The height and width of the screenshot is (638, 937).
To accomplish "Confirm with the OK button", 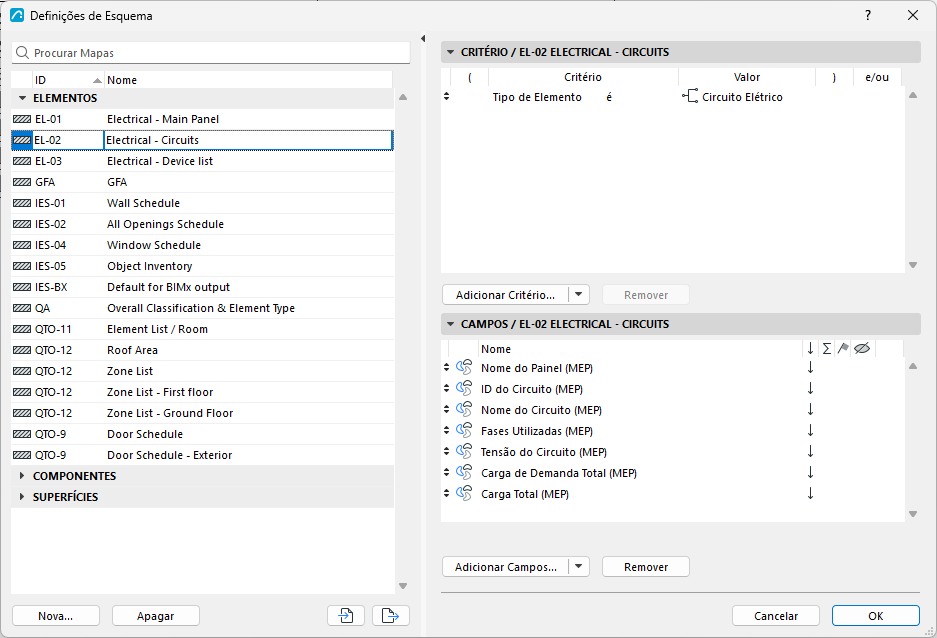I will tap(875, 616).
